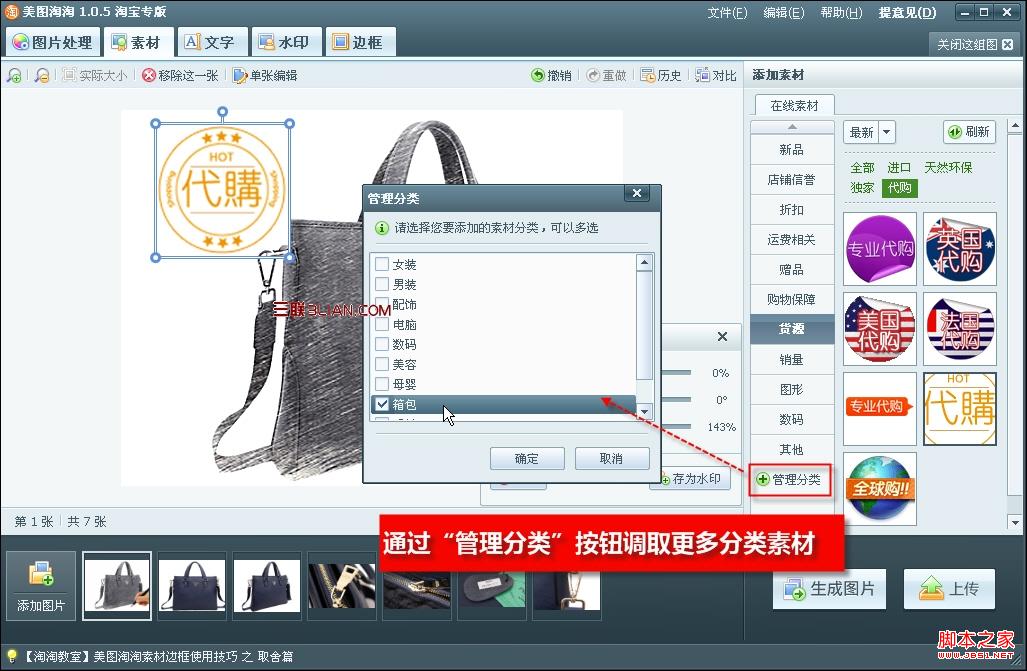Select 折扣 category
Screen dimensions: 1027x671
point(792,210)
